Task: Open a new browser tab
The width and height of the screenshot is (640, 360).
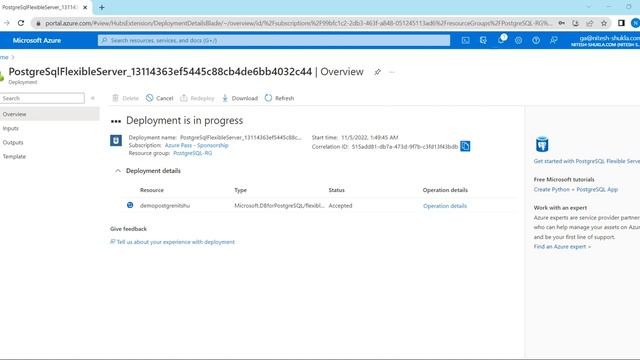Action: coord(102,7)
